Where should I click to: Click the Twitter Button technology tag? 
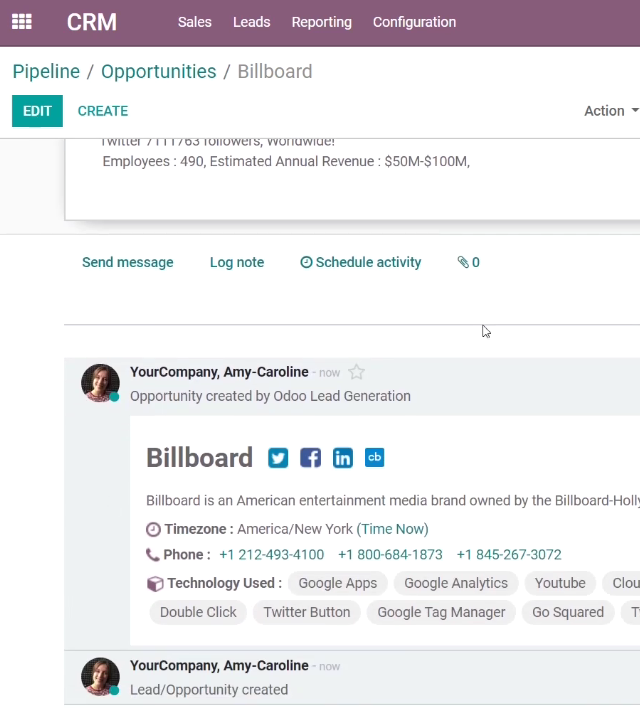(307, 612)
